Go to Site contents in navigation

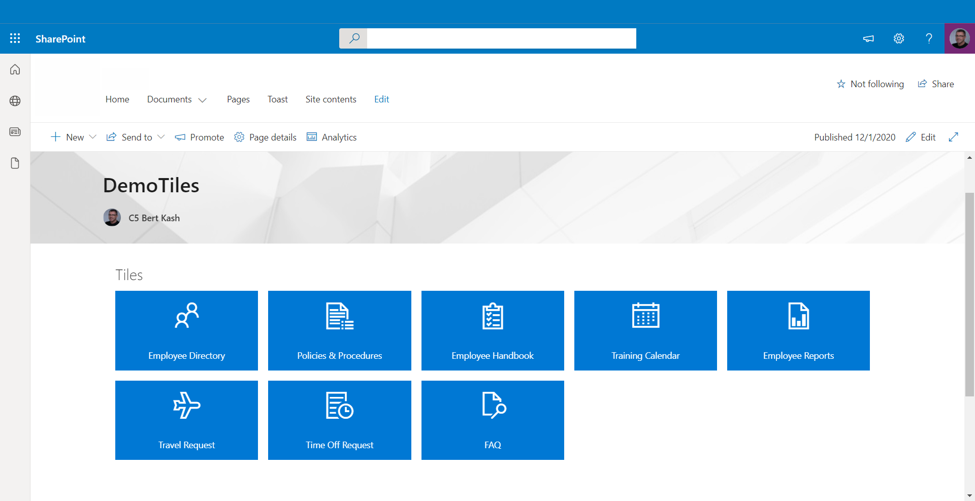pyautogui.click(x=330, y=99)
